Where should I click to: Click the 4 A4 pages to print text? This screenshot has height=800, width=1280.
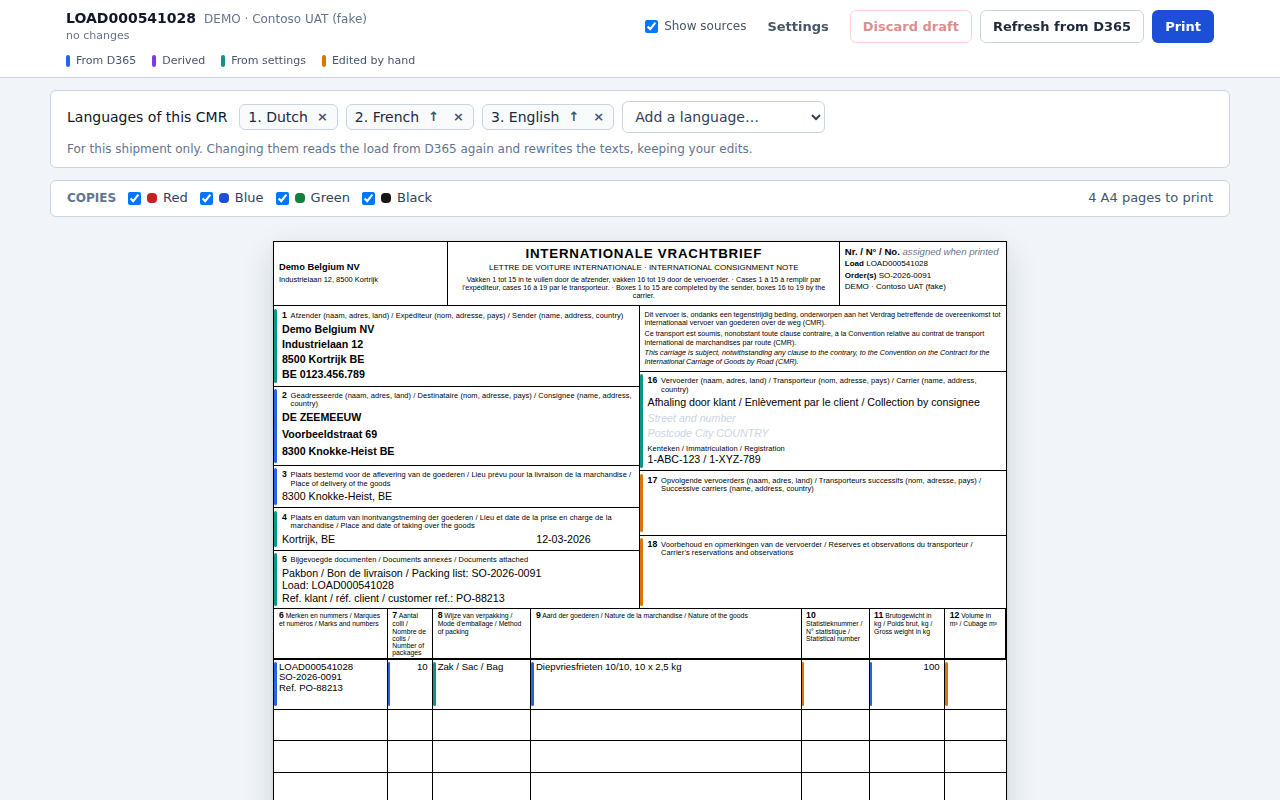click(x=1150, y=198)
